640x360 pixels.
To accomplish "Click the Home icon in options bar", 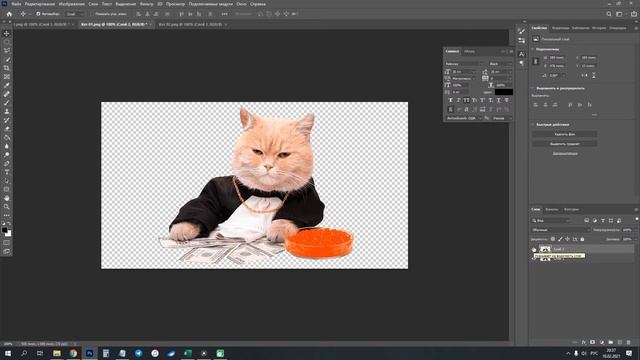I will click(9, 14).
